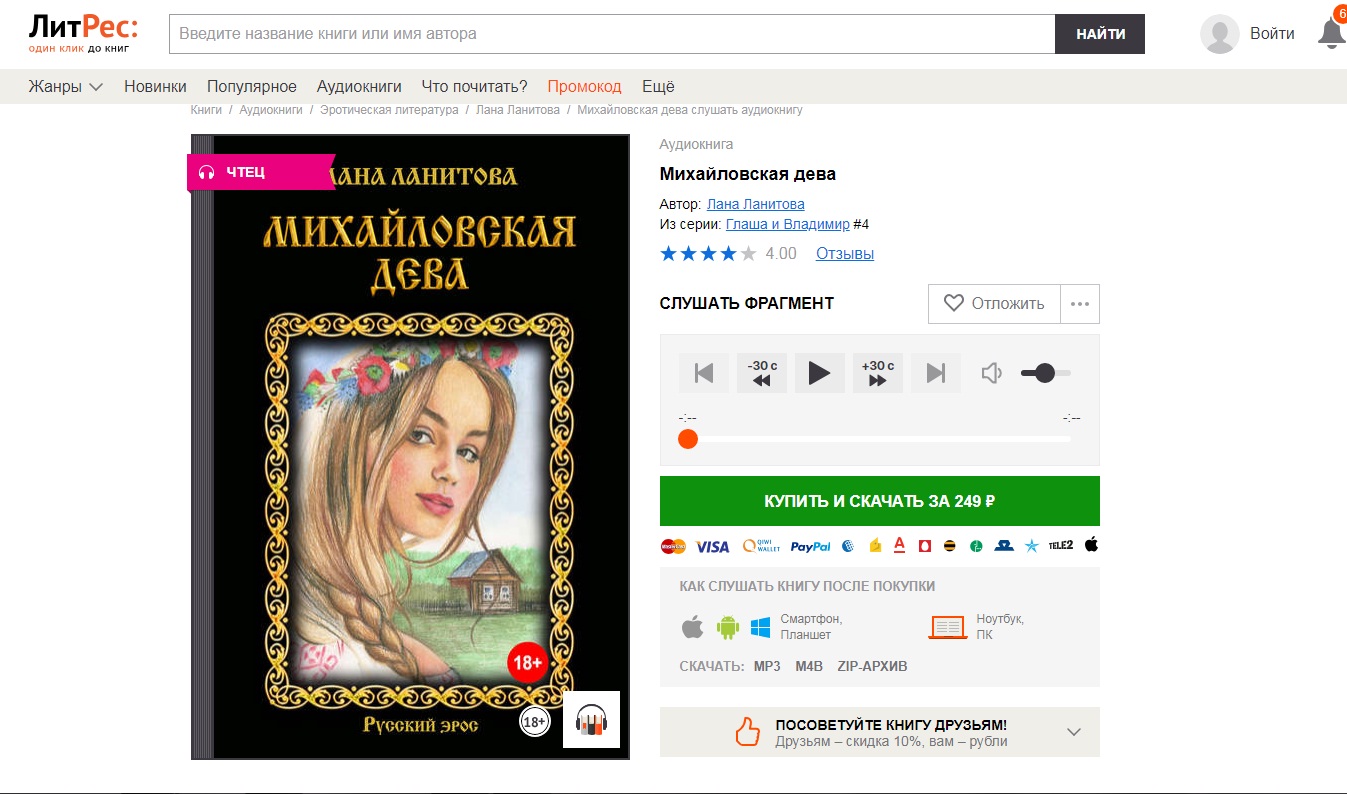This screenshot has height=794, width=1347.
Task: Click the green buy and download button
Action: (x=879, y=501)
